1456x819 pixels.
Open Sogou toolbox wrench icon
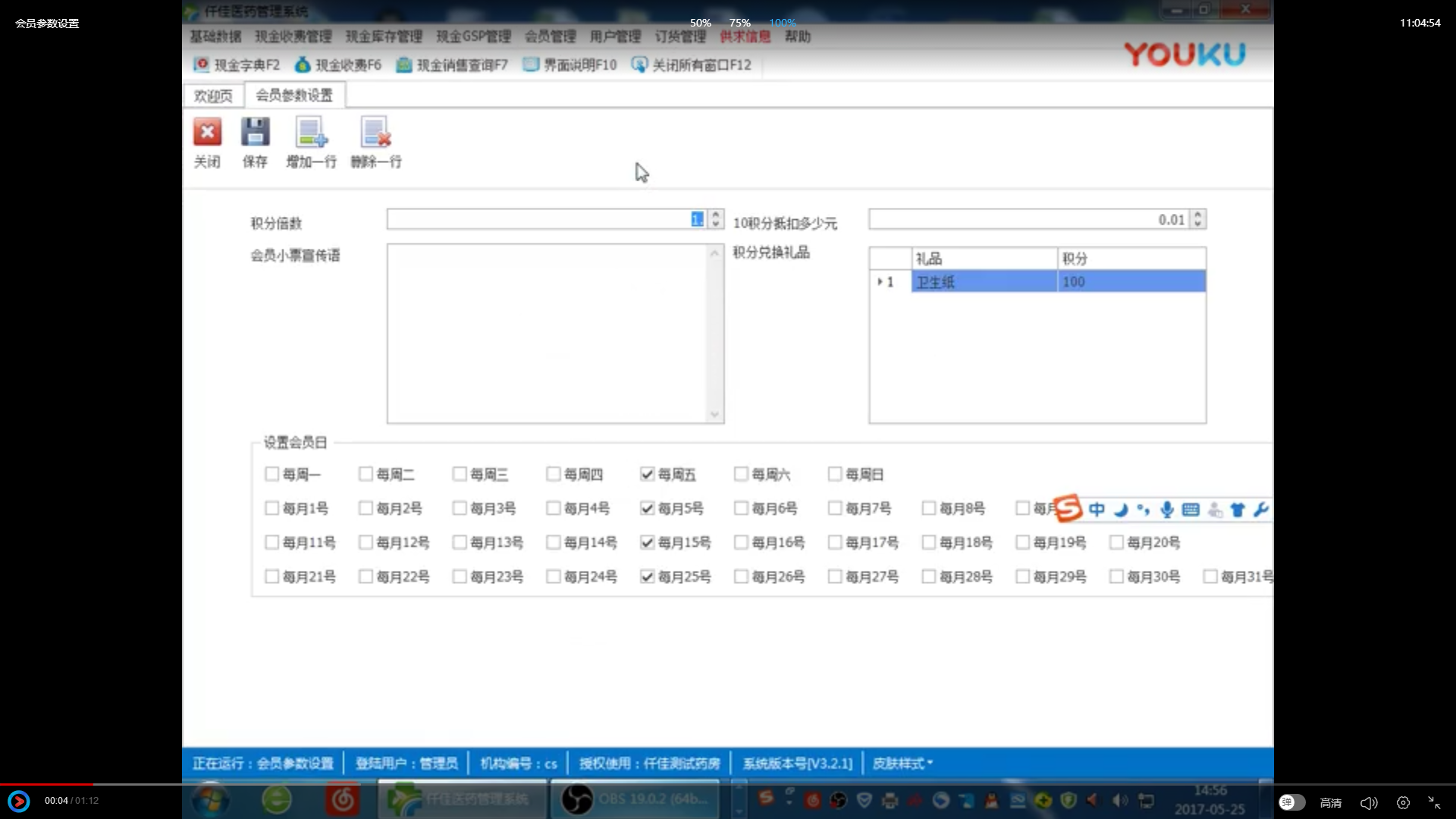tap(1261, 510)
